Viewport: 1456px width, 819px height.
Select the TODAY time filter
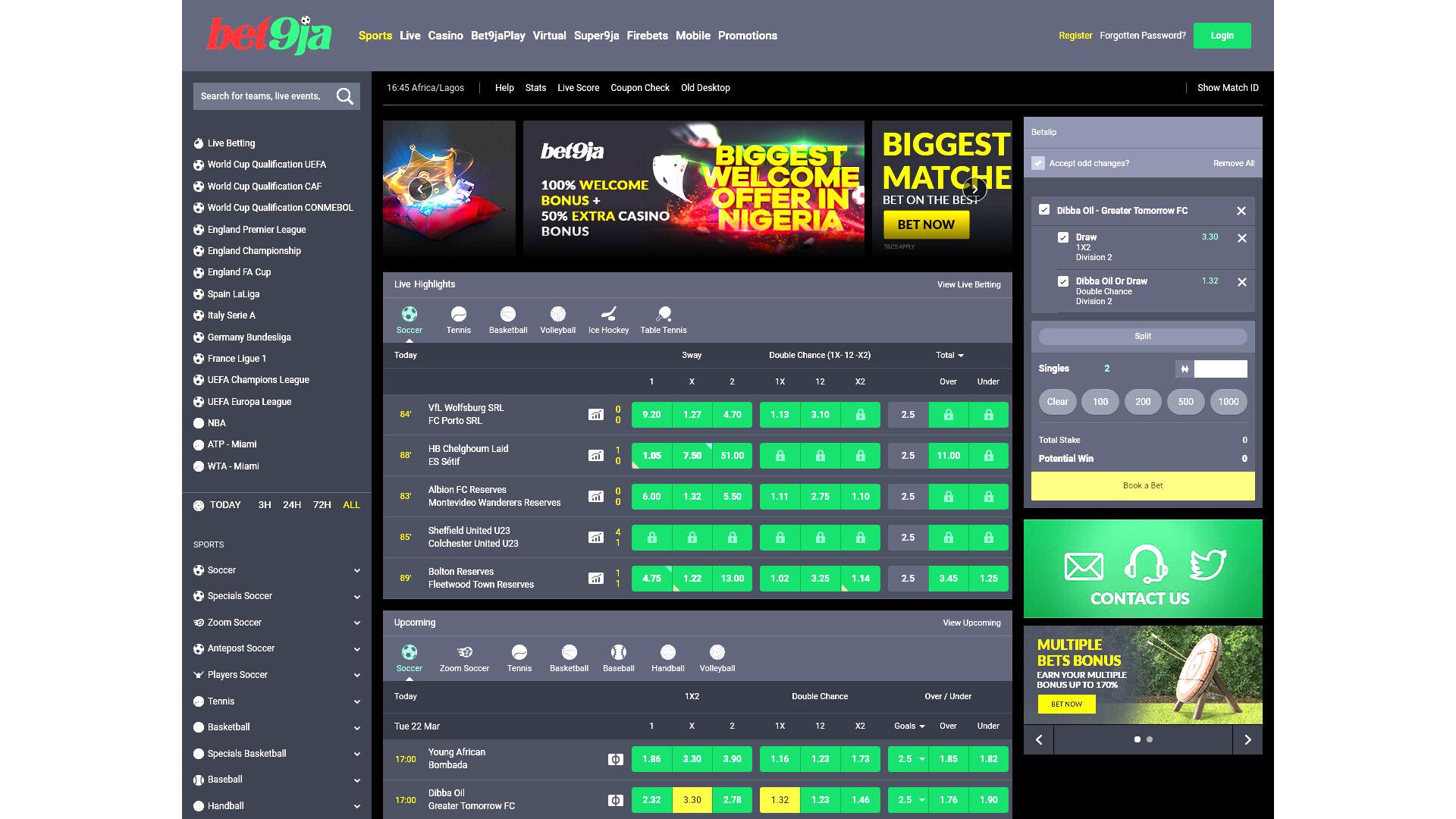pos(225,505)
